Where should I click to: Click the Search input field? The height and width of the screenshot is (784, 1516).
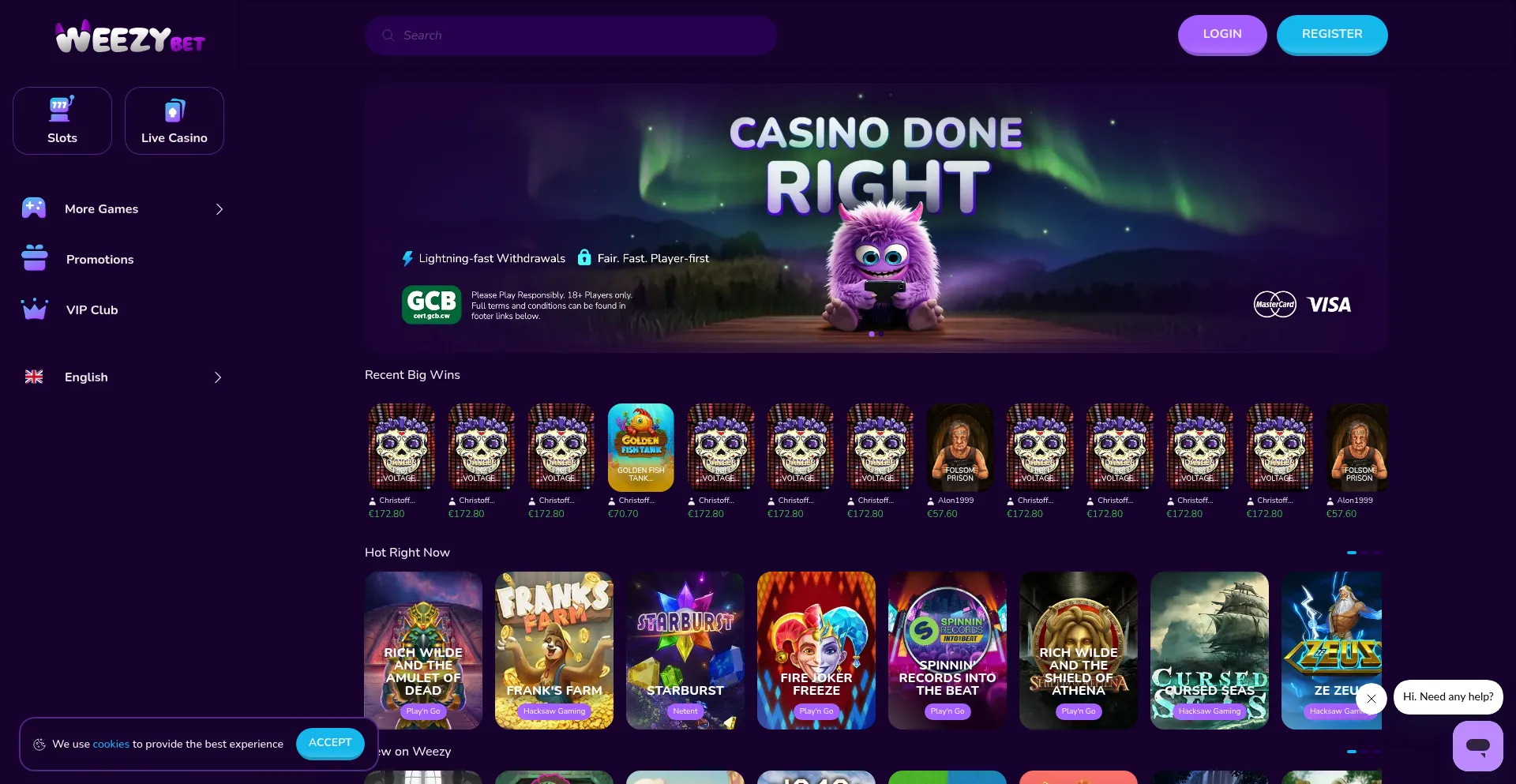coord(571,36)
